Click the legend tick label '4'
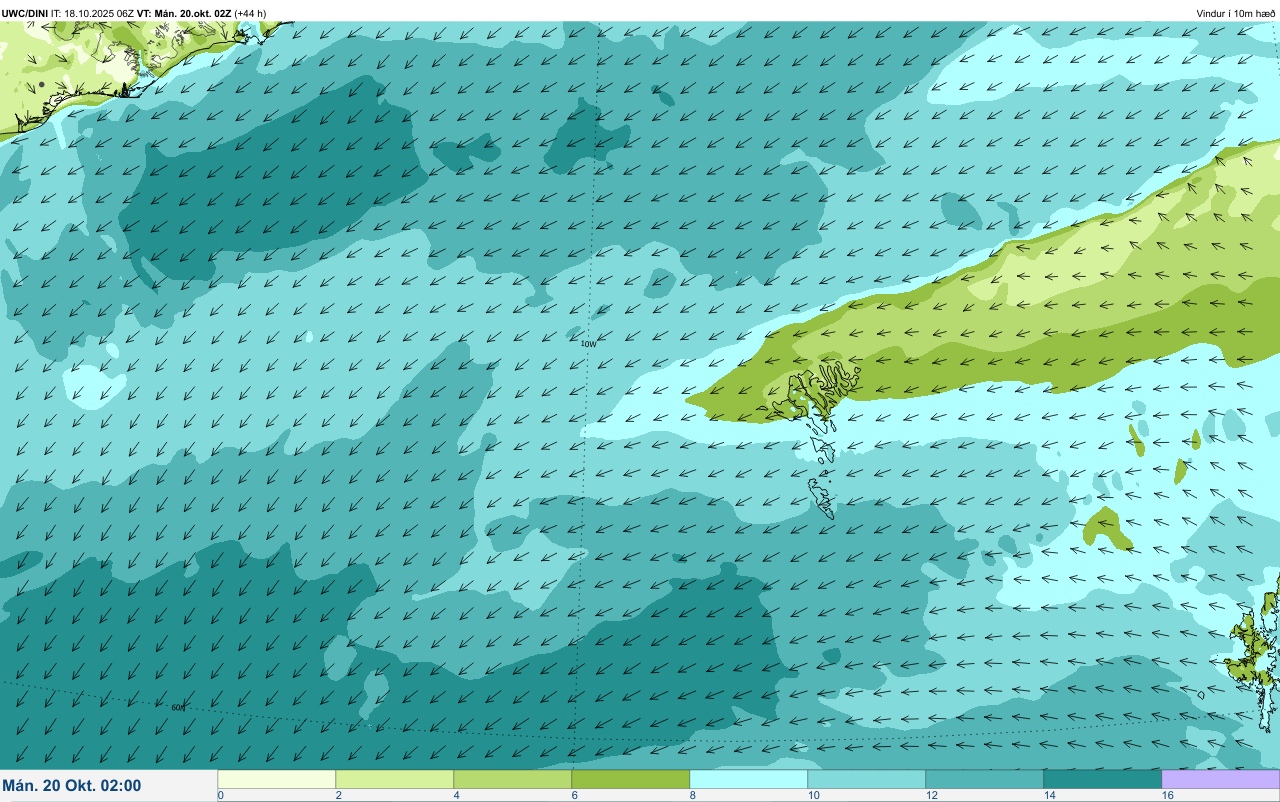 point(457,795)
